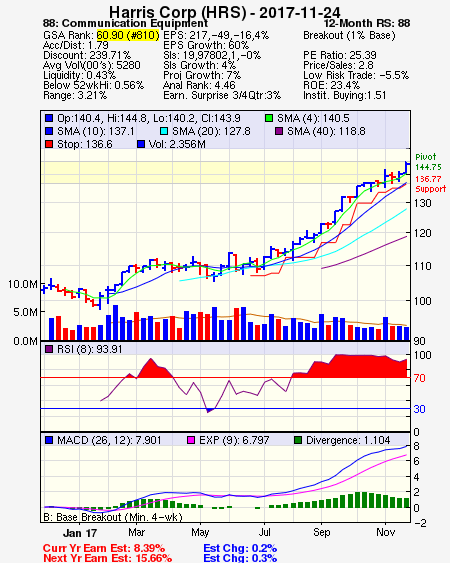This screenshot has height=563, width=450.
Task: Click Est Chg: 0.3% text
Action: tap(240, 558)
